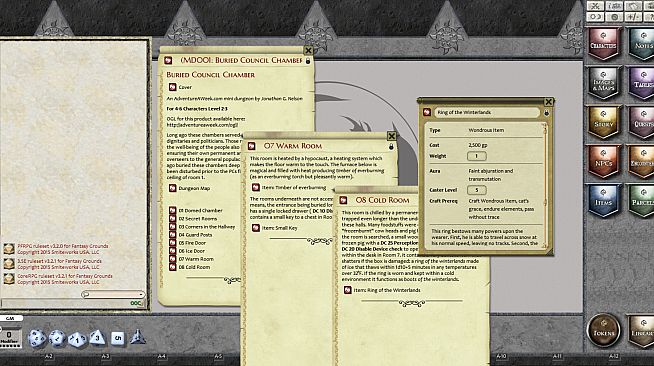Toggle the OOC chat mode indicator
The width and height of the screenshot is (654, 366).
click(x=136, y=303)
